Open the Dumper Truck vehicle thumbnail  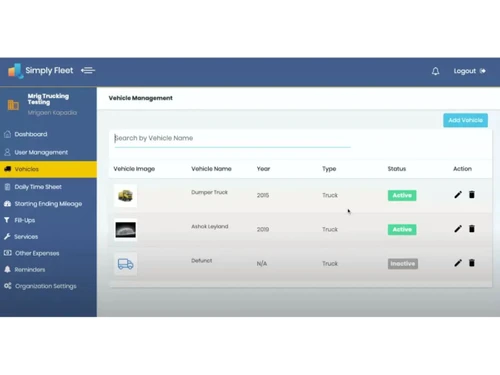point(125,196)
